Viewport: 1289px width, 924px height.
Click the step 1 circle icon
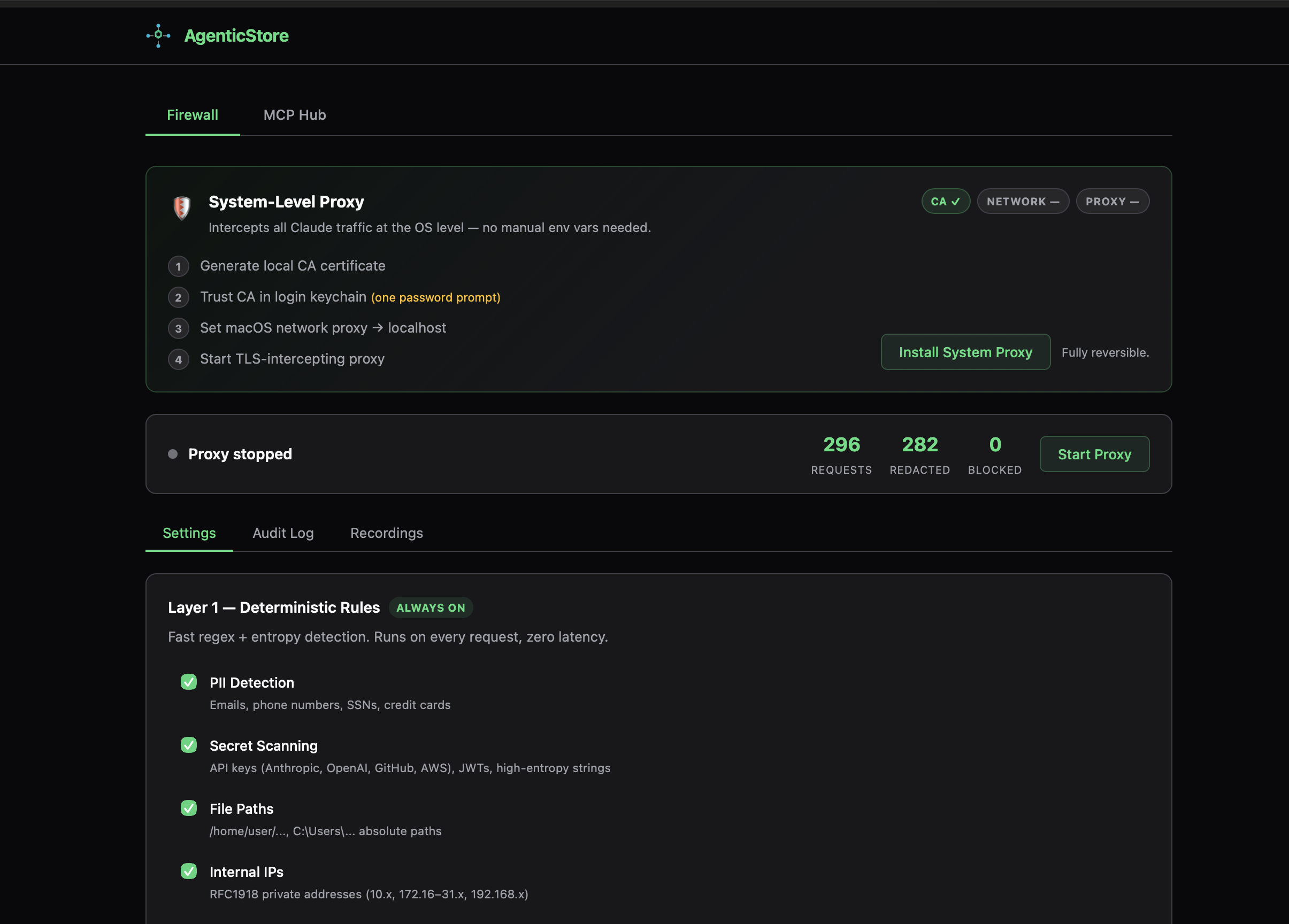(179, 266)
